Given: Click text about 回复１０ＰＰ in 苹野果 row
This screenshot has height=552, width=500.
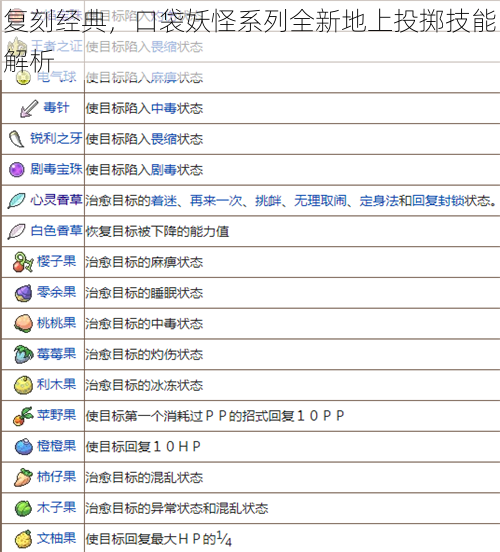Looking at the screenshot, I should 215,416.
